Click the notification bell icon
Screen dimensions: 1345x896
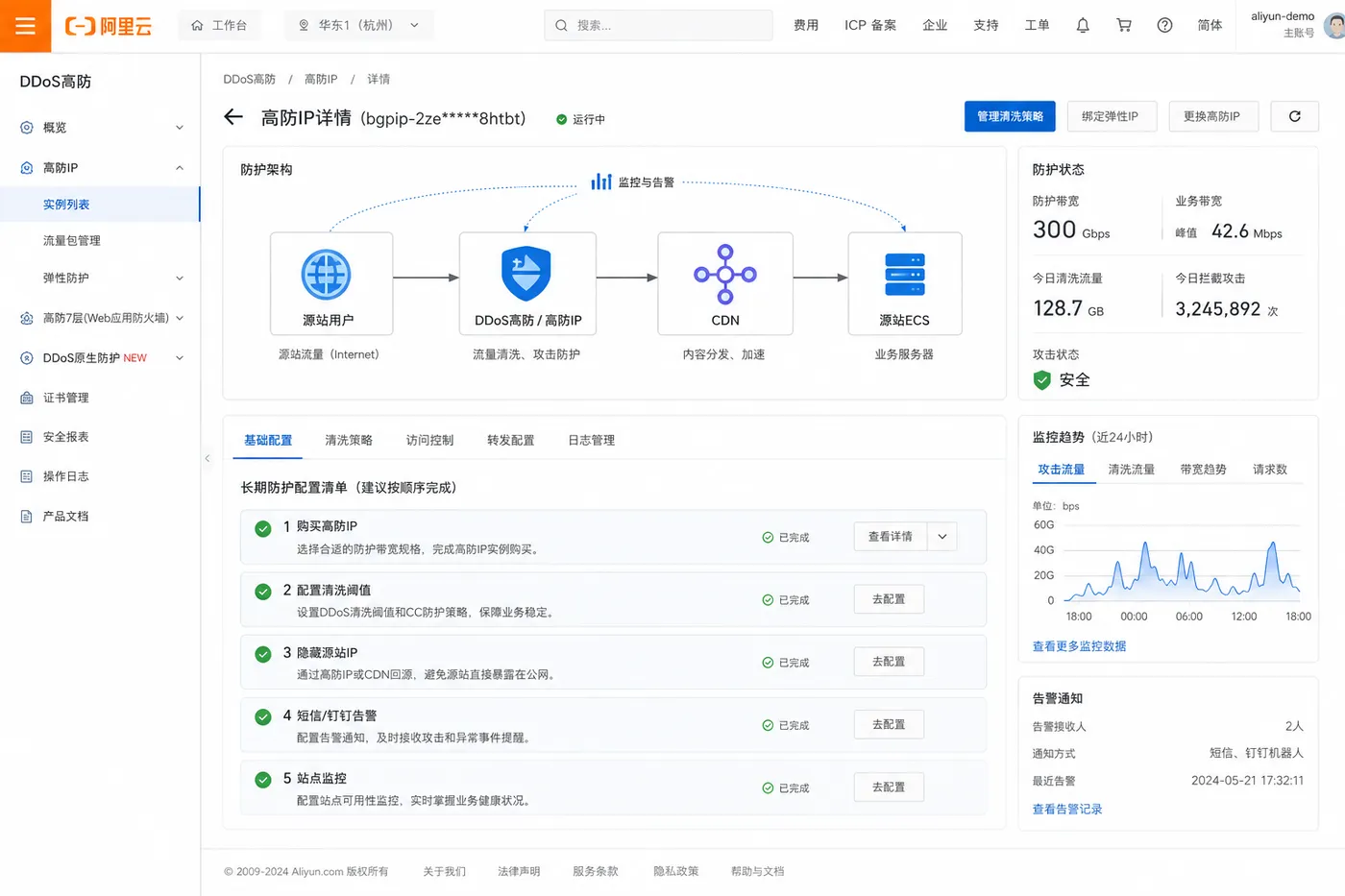point(1083,26)
